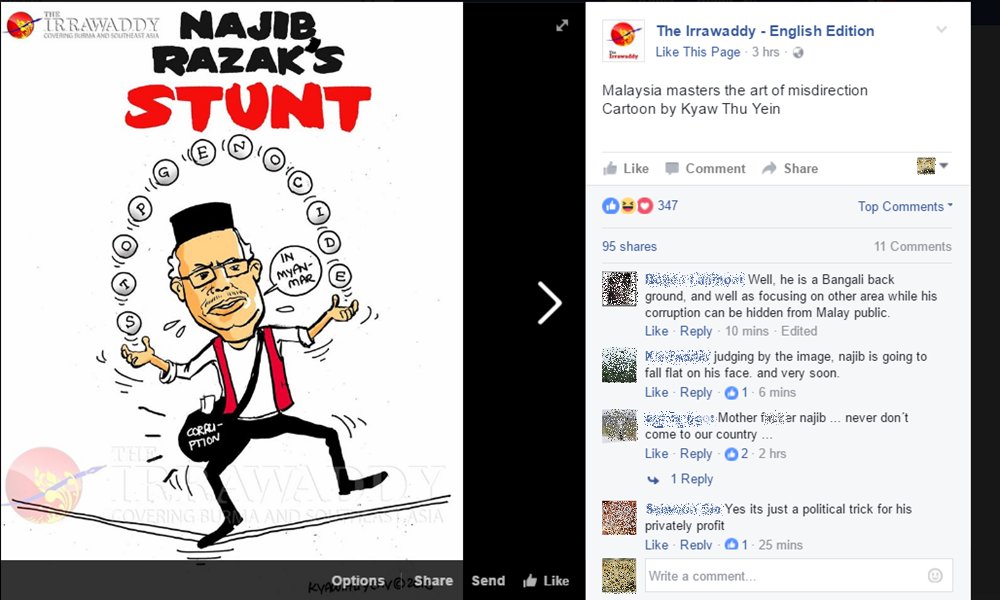The width and height of the screenshot is (1000, 600).
Task: Open the post options chevron at top right
Action: click(941, 29)
